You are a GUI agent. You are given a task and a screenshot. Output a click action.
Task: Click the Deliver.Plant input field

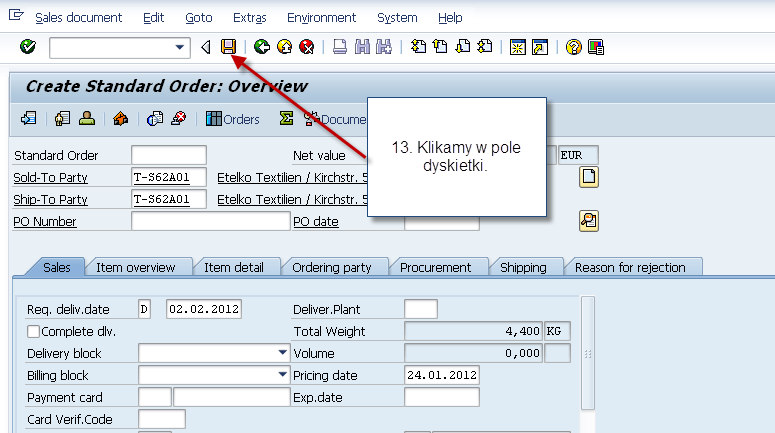(x=421, y=309)
